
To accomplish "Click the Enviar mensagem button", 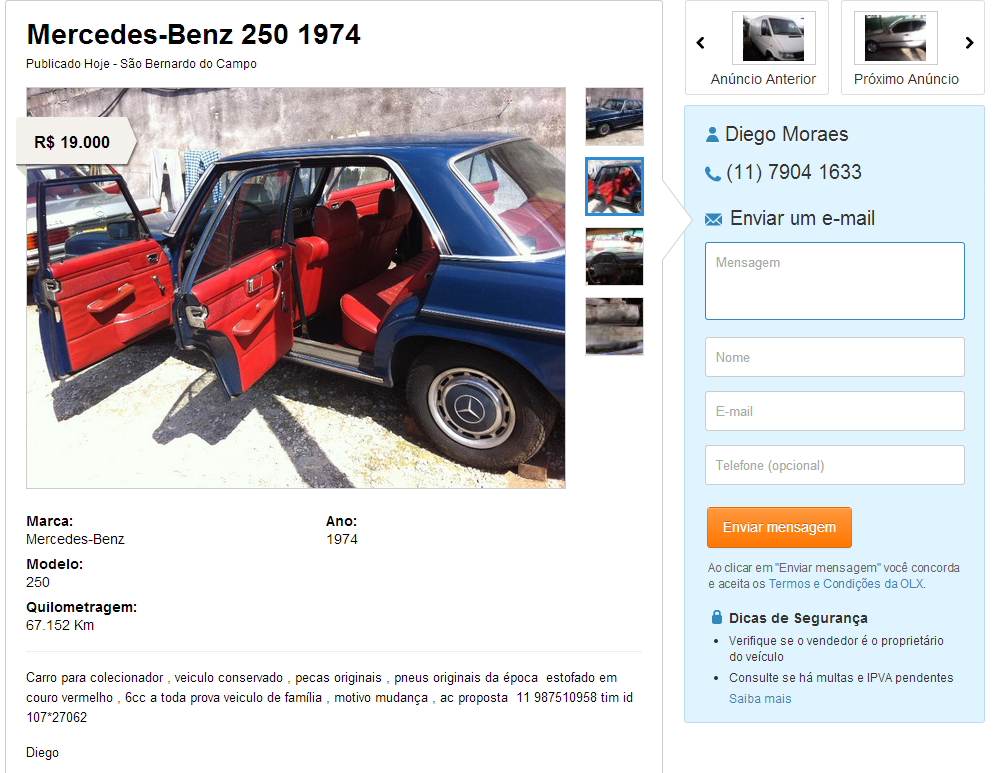I will click(x=779, y=527).
